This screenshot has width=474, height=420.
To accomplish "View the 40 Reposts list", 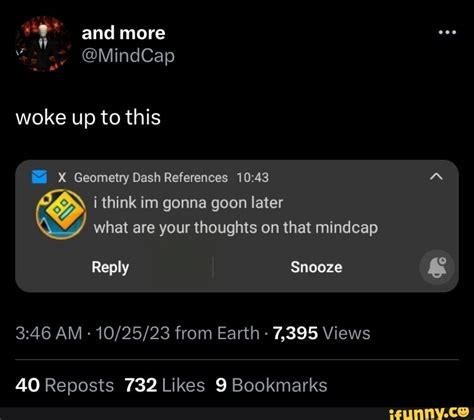I will (x=65, y=385).
